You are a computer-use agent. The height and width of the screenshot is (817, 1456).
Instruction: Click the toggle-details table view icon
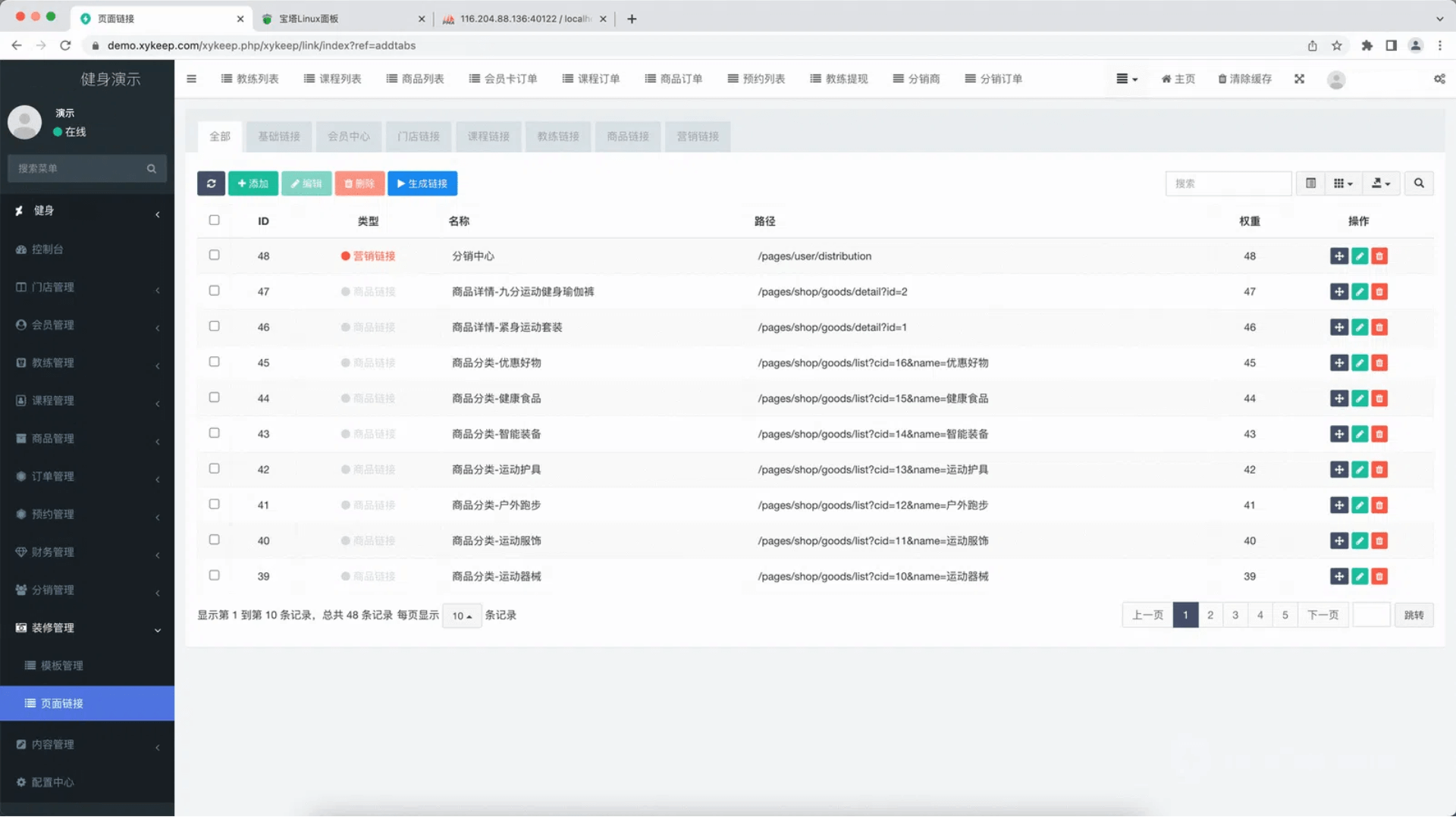point(1310,183)
